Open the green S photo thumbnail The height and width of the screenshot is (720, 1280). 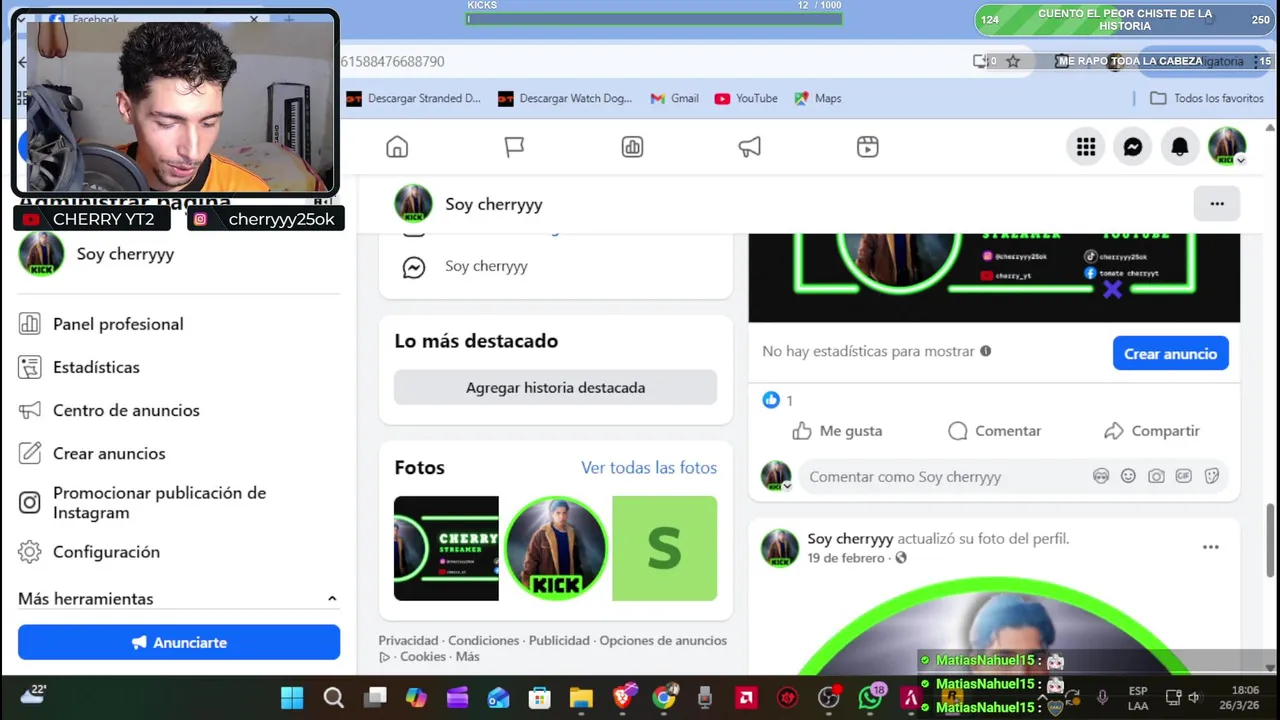click(x=664, y=548)
